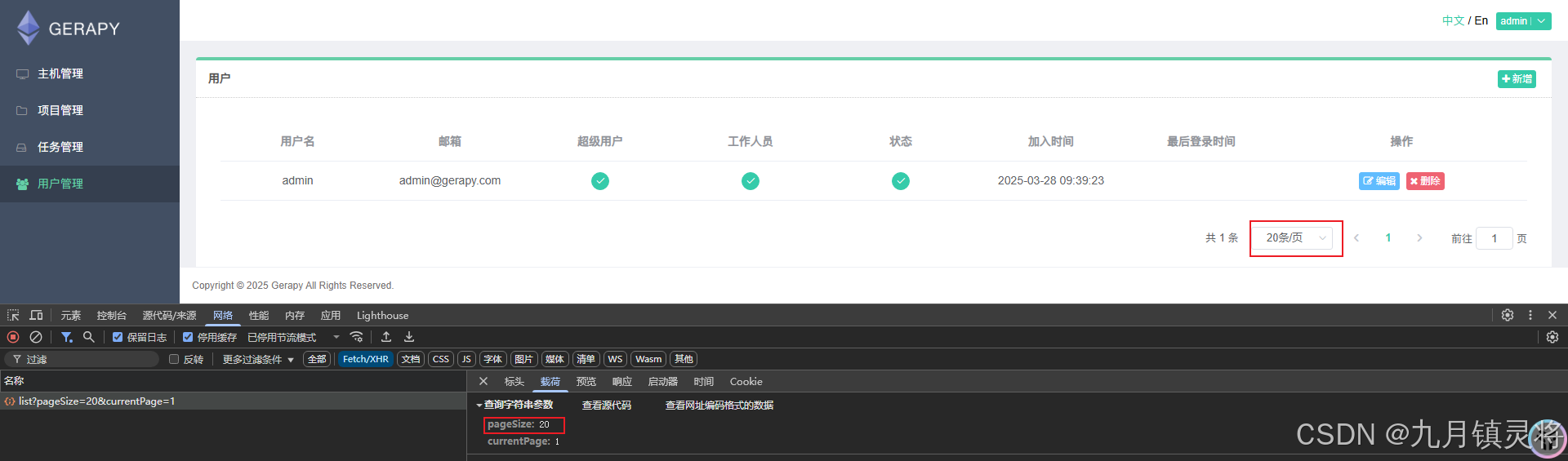Click admin@gerapy.com email cell
Viewport: 1568px width, 461px height.
click(x=450, y=180)
